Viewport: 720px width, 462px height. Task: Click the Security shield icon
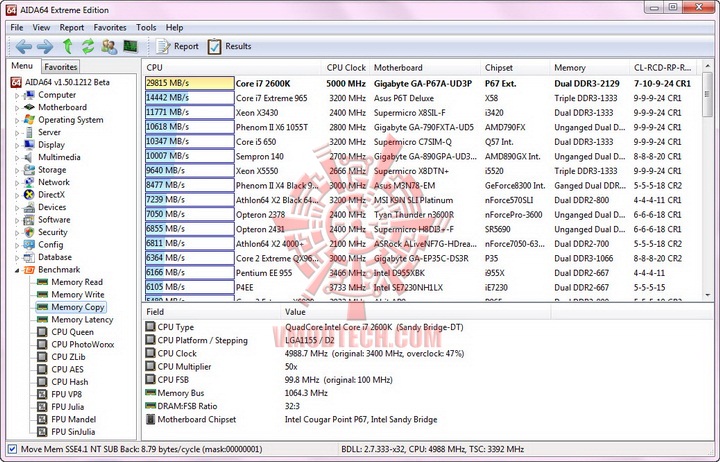[x=29, y=232]
